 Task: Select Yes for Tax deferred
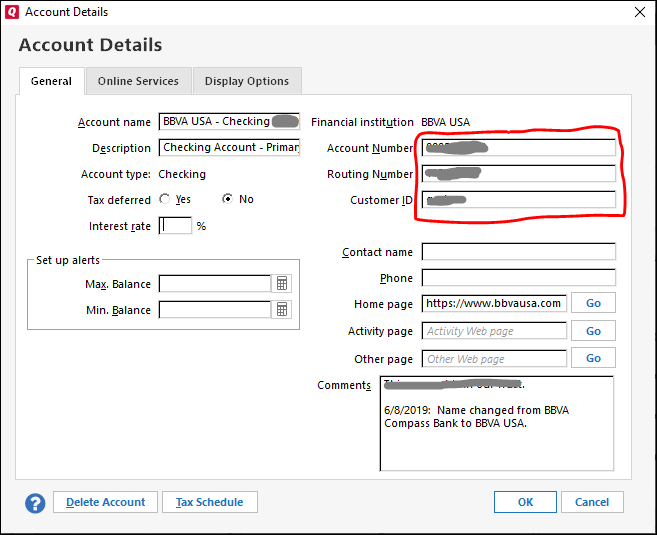tap(165, 199)
